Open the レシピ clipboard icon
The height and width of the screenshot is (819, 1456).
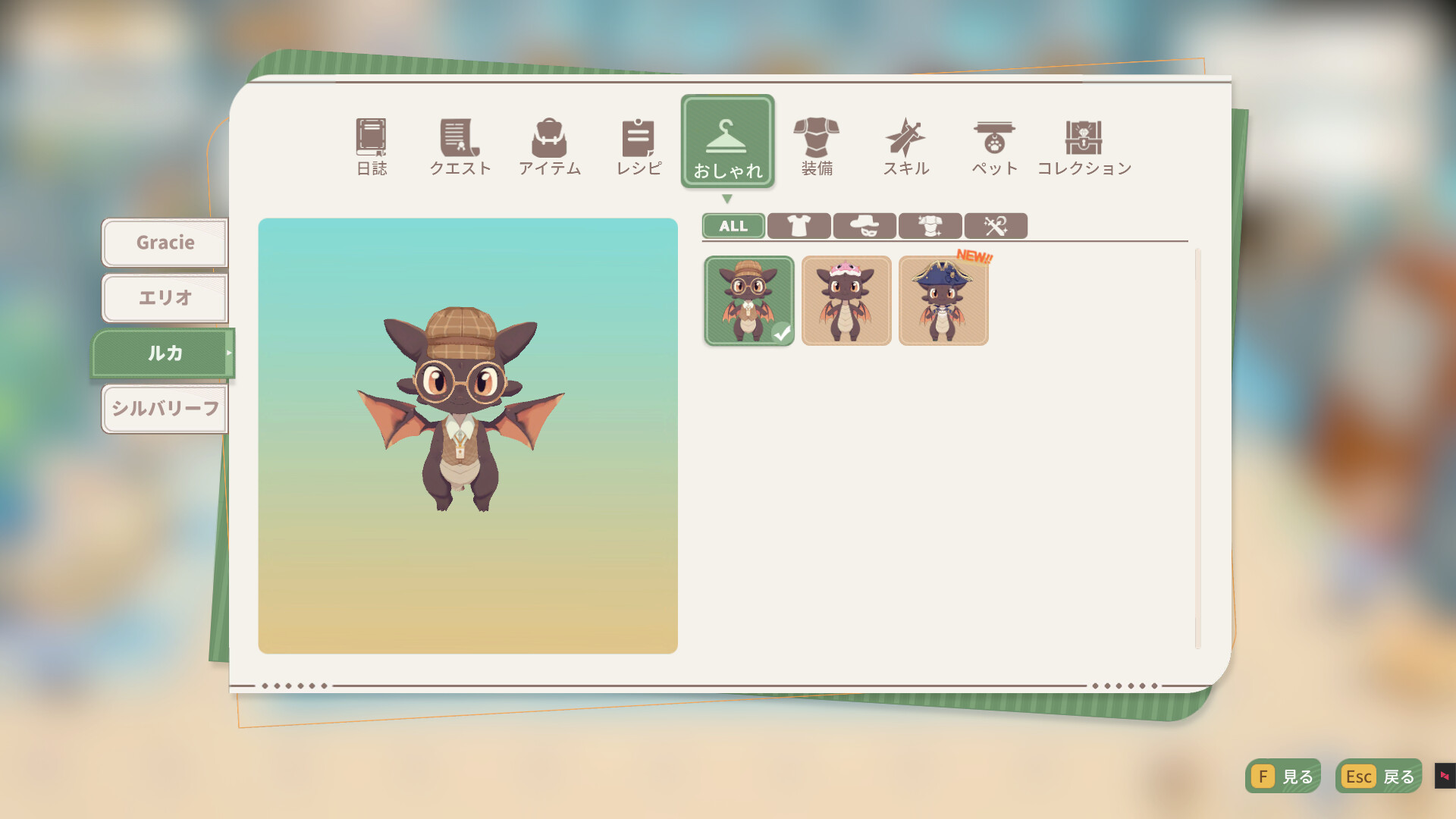click(x=639, y=146)
